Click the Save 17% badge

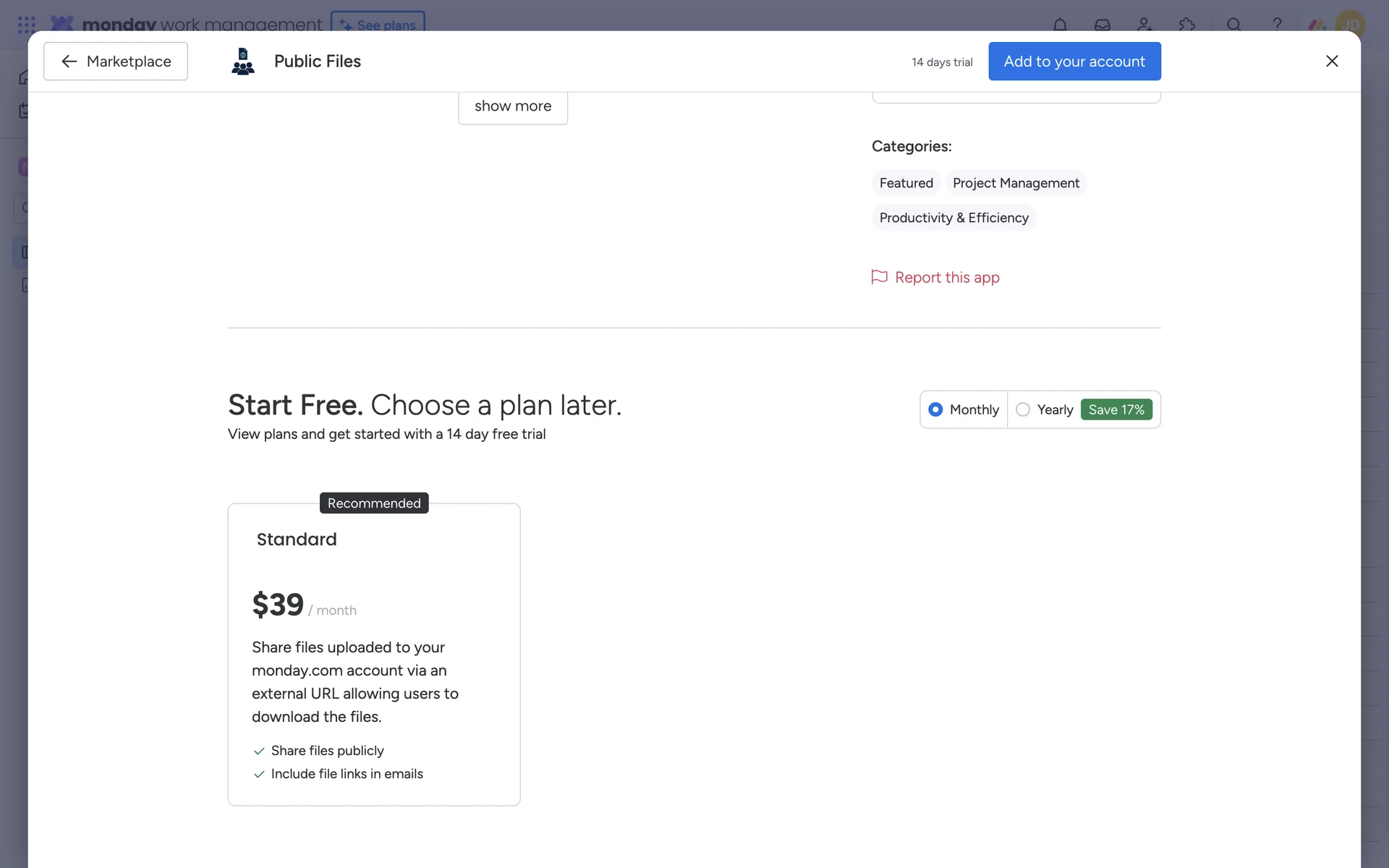tap(1116, 409)
